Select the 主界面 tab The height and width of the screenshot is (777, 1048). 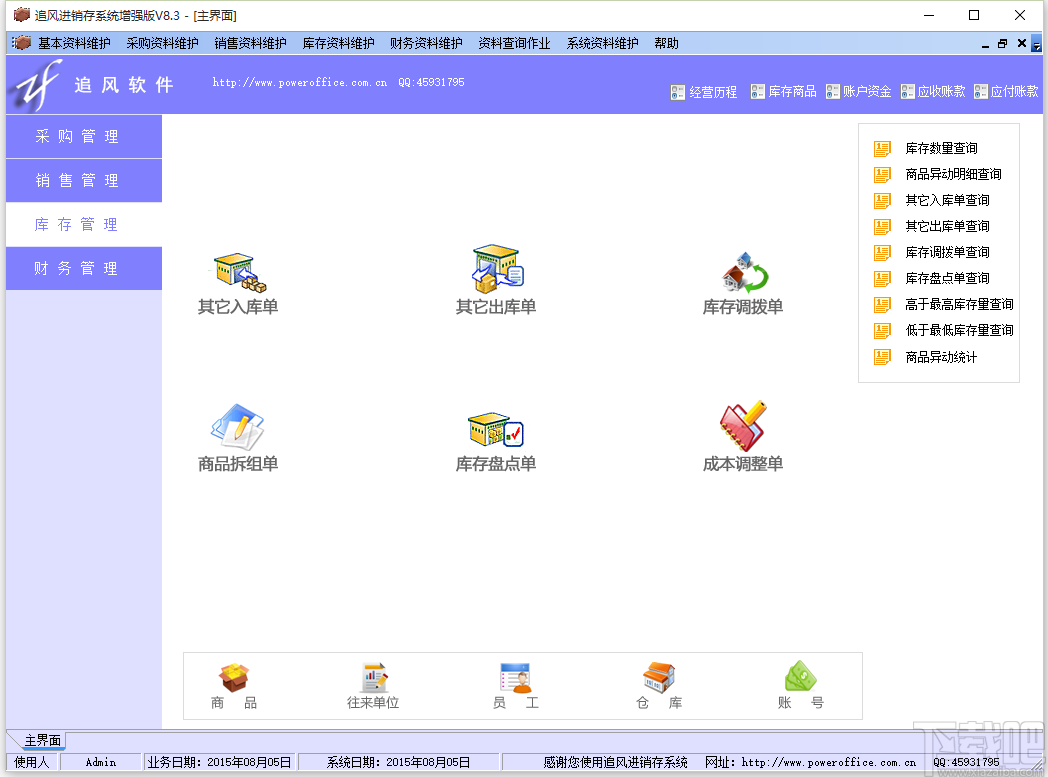coord(42,740)
